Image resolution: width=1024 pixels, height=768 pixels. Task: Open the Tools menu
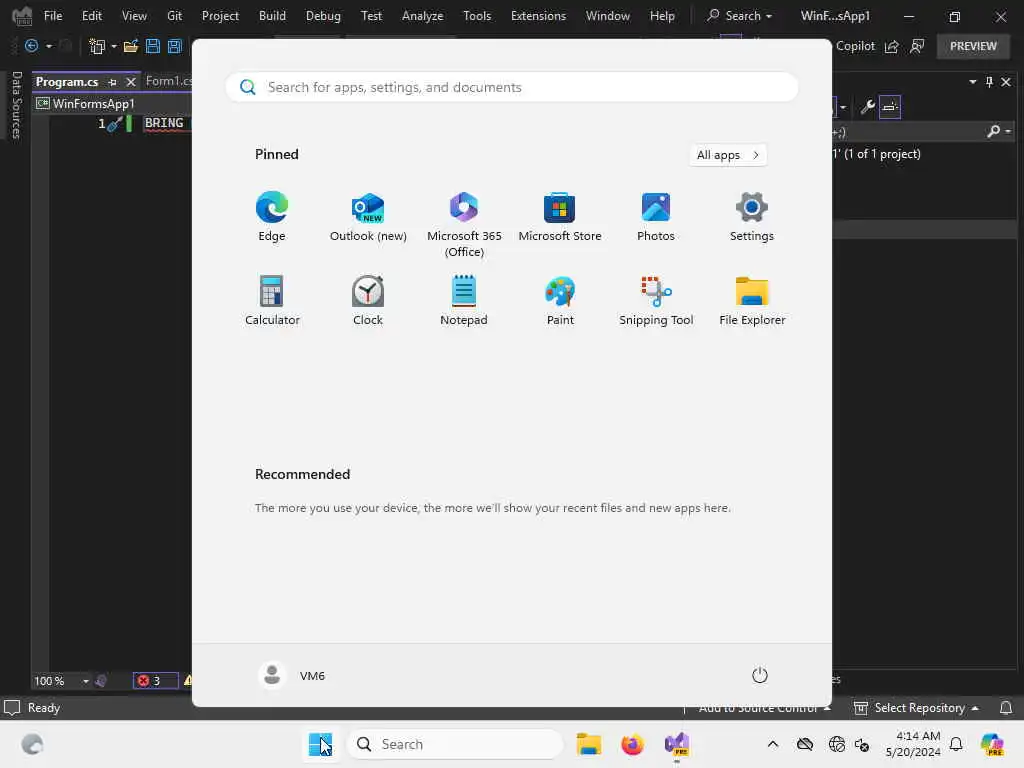point(477,16)
